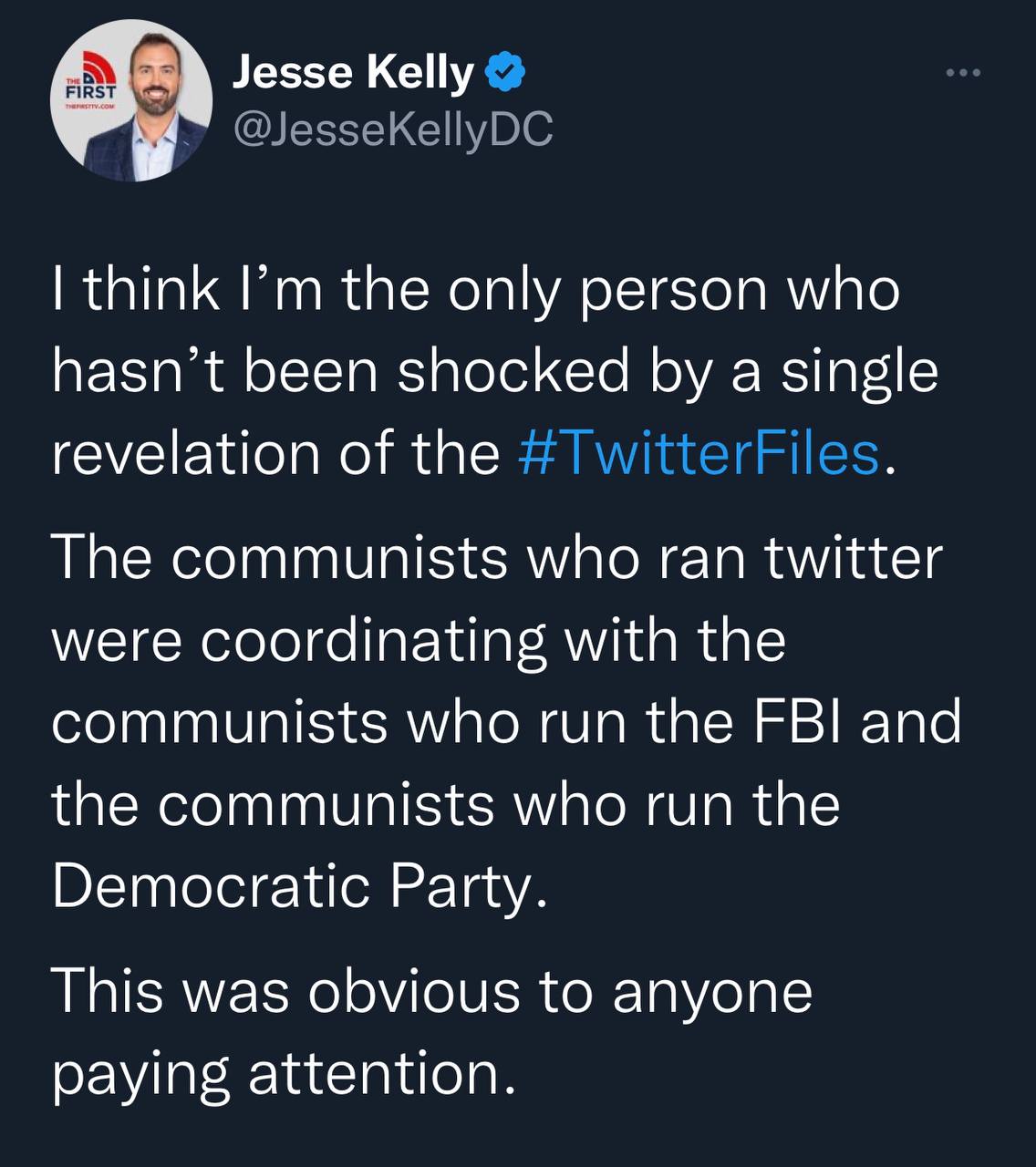Open the #TwitterFiles hashtag
Viewport: 1036px width, 1167px height.
coord(699,453)
